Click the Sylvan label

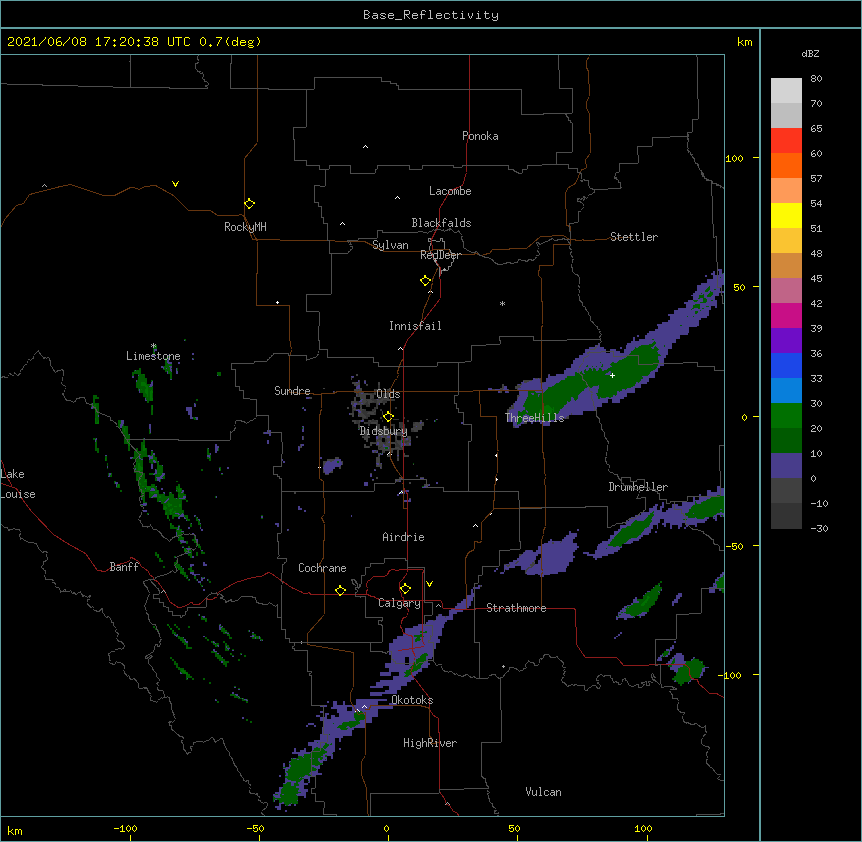[x=390, y=245]
